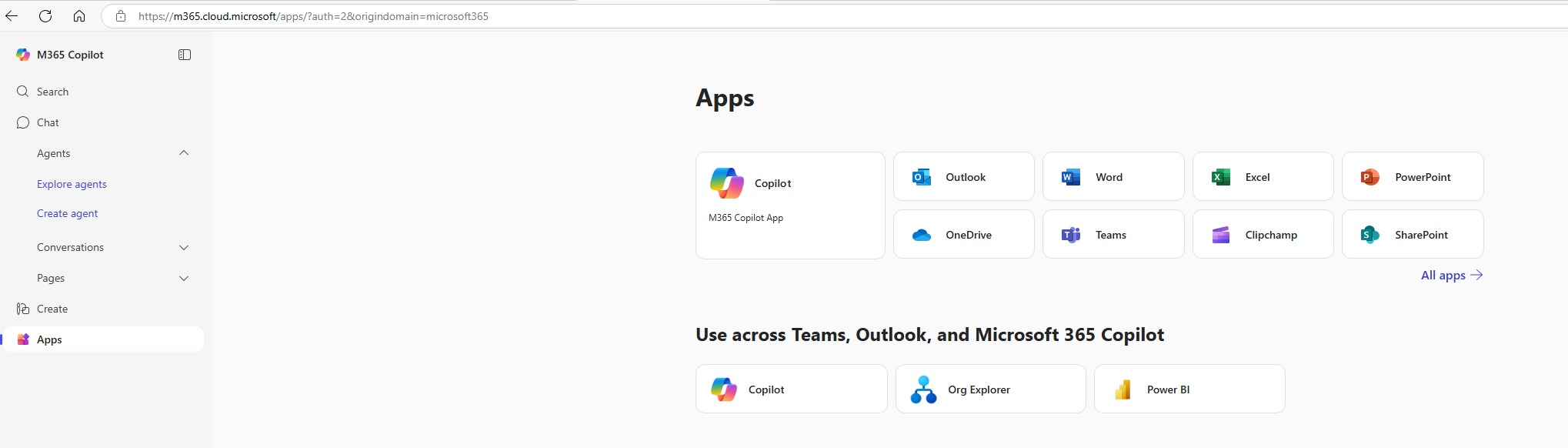Click the Power BI icon

[x=1123, y=389]
